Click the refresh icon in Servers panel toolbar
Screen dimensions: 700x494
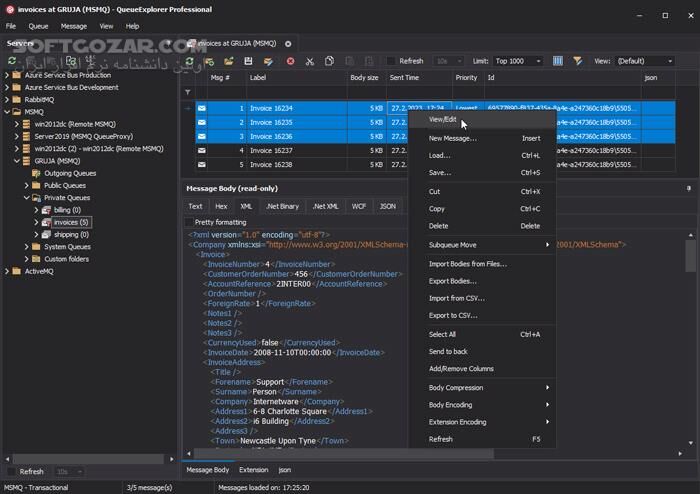11,62
